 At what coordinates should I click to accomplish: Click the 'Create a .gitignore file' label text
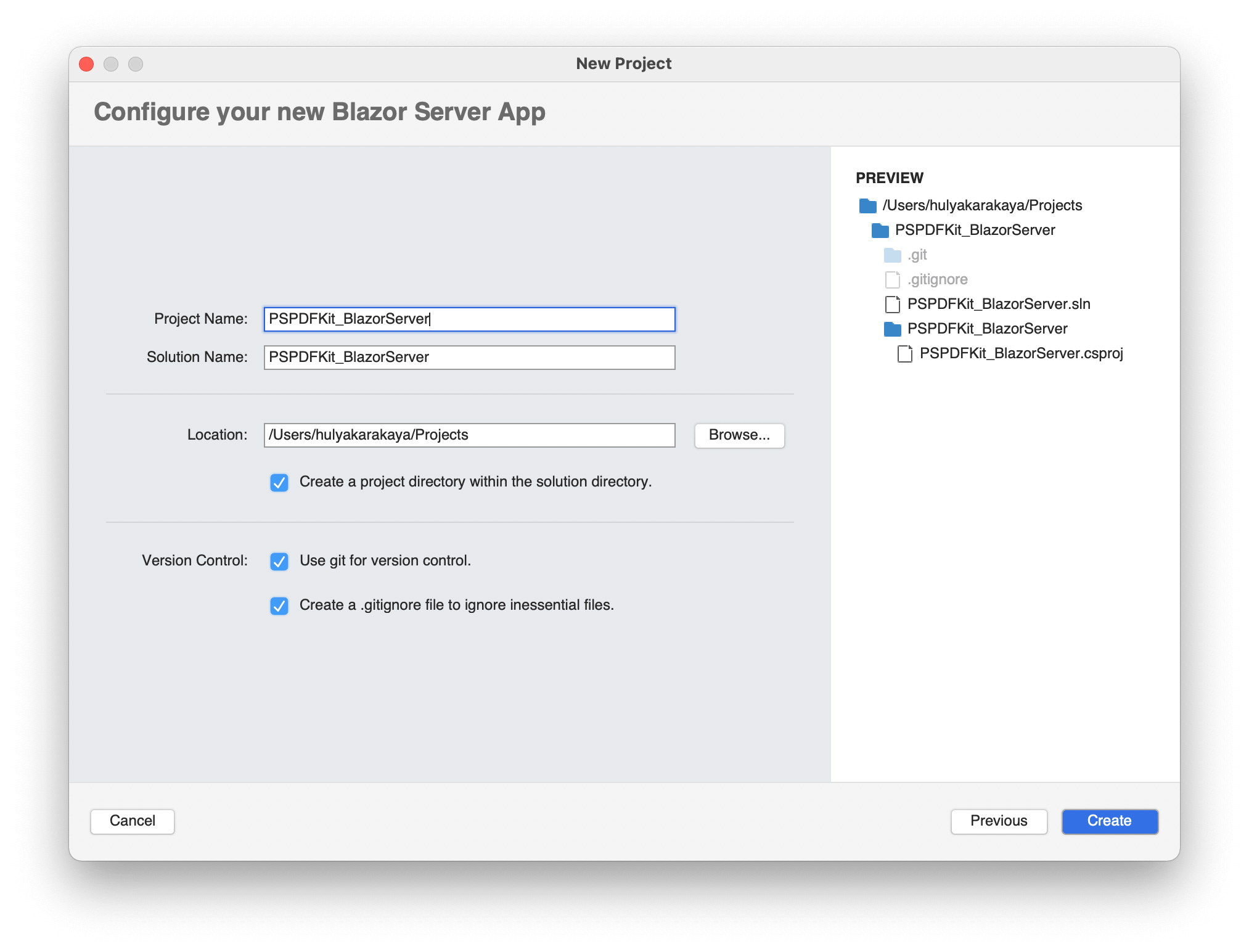click(457, 605)
